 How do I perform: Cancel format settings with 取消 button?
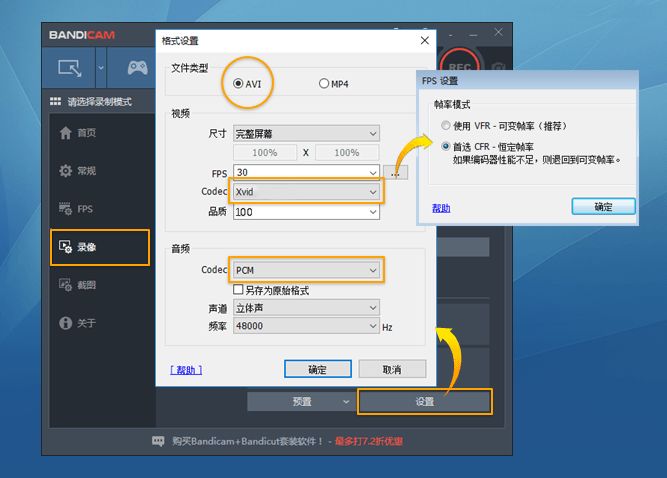tap(392, 369)
